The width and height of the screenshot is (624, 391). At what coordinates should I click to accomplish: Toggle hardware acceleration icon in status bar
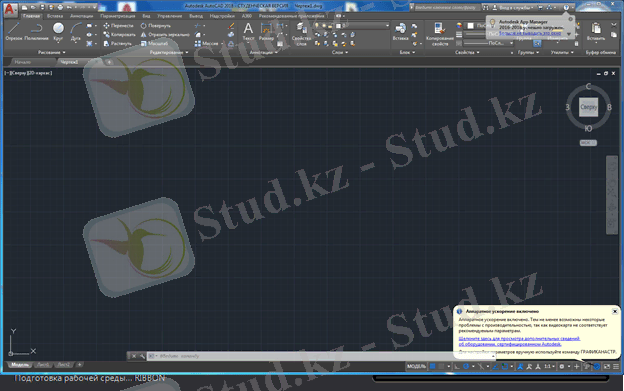[597, 366]
